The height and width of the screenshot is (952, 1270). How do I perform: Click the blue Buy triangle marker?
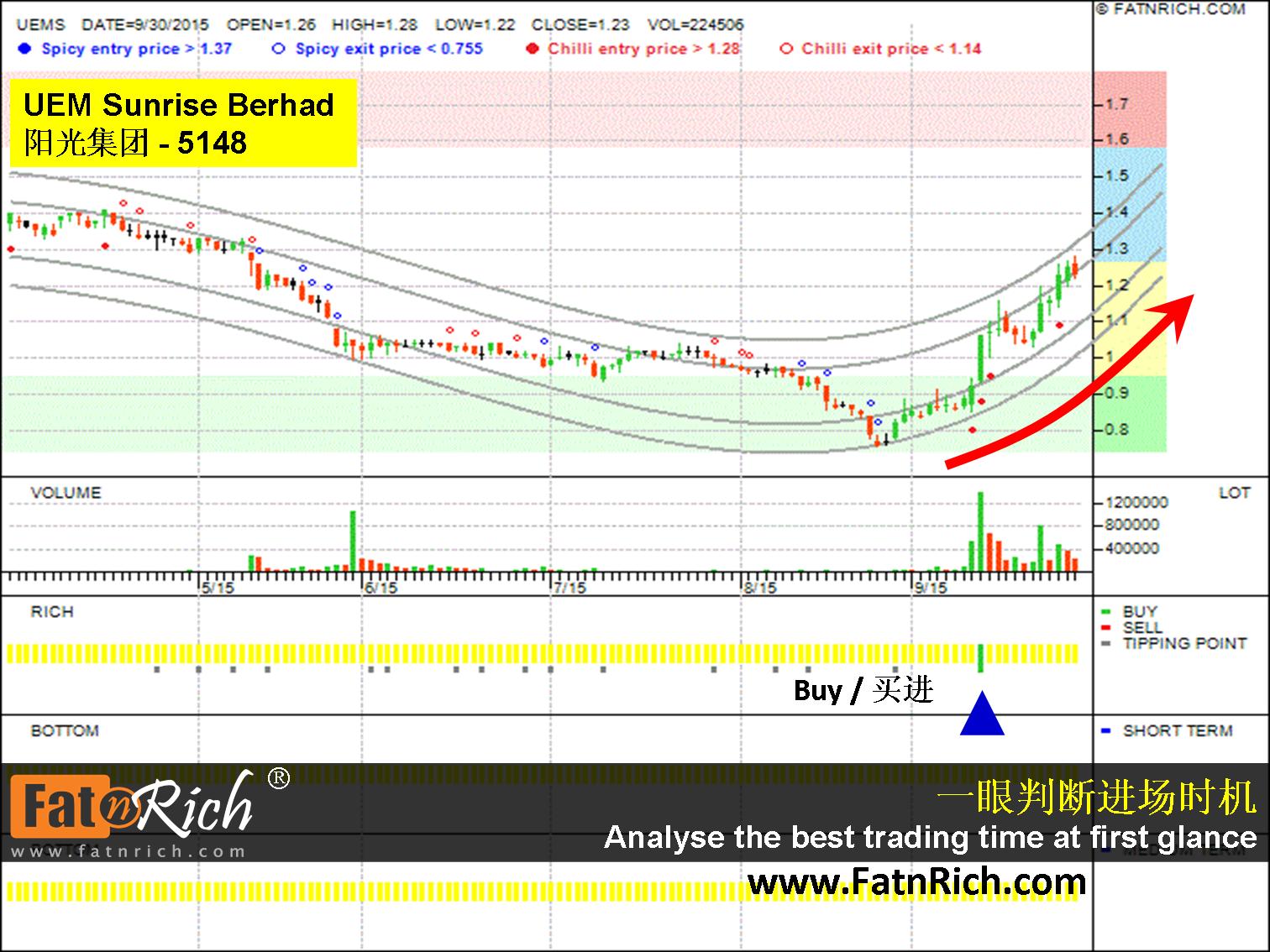[x=982, y=716]
